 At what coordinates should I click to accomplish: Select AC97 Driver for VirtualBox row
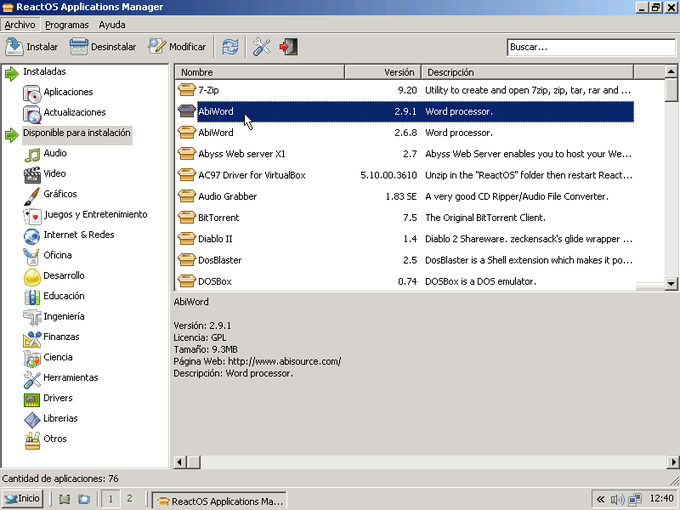click(405, 175)
